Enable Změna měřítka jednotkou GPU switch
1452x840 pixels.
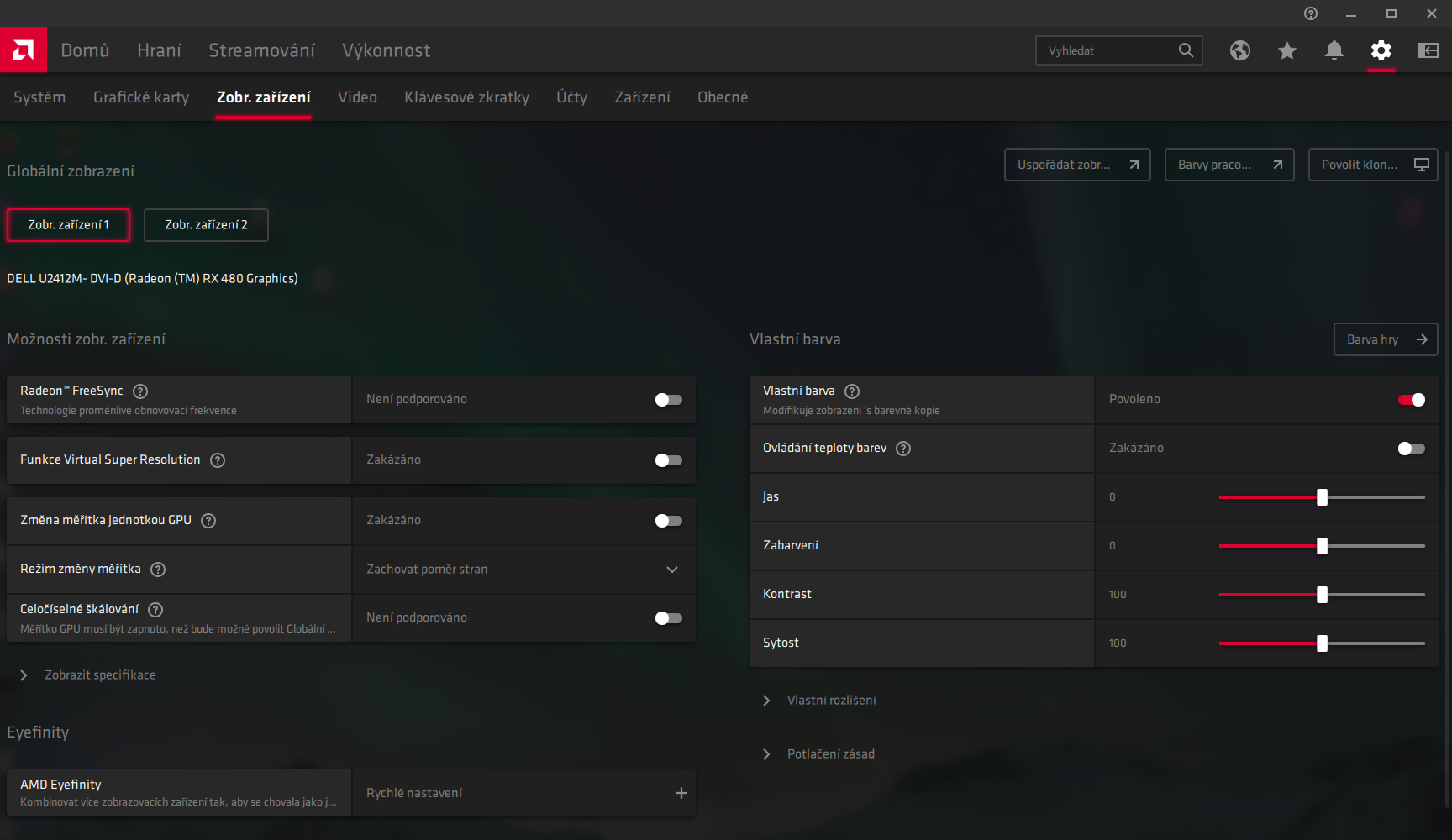pos(669,521)
